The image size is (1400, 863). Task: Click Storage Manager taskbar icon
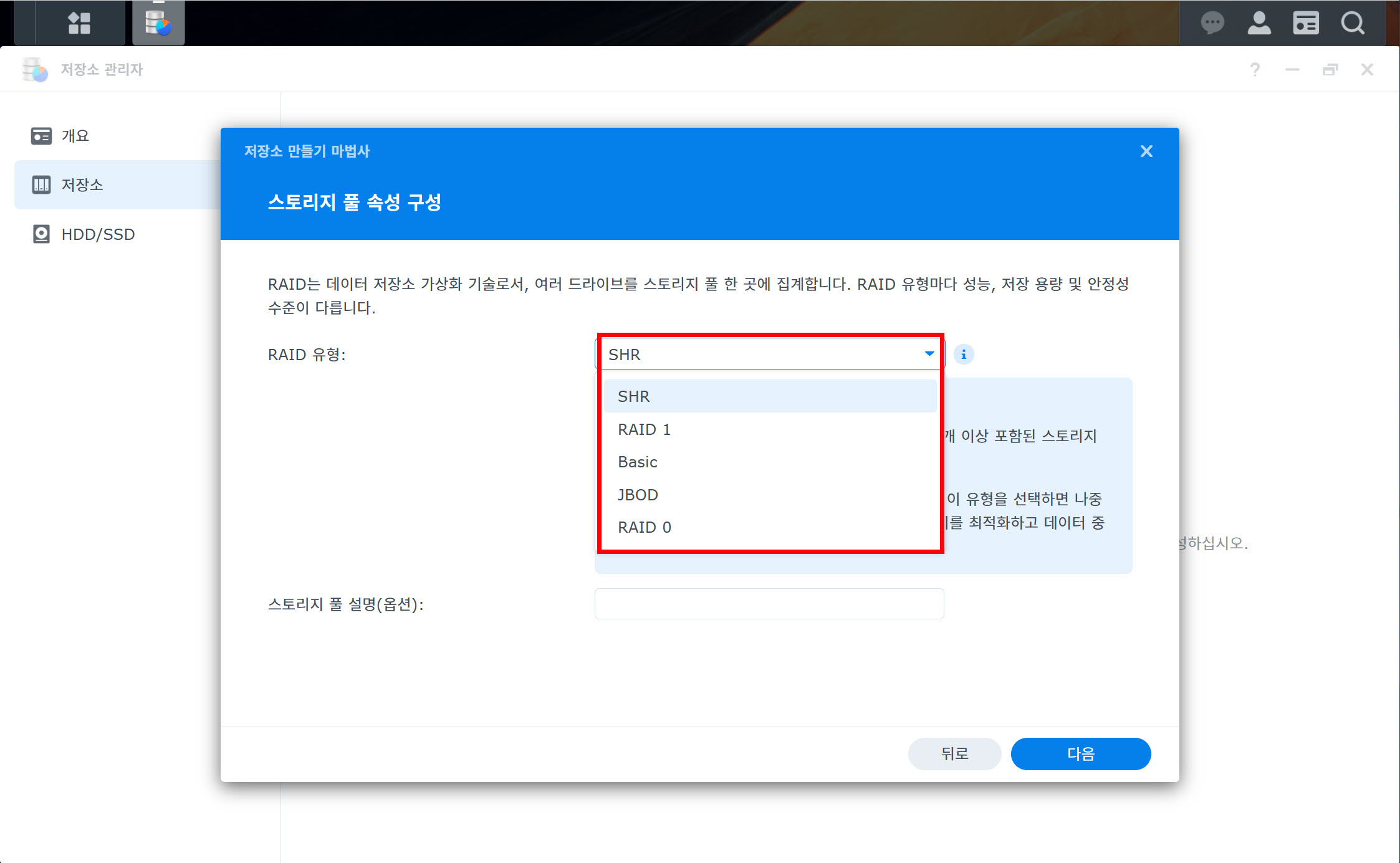(x=158, y=23)
